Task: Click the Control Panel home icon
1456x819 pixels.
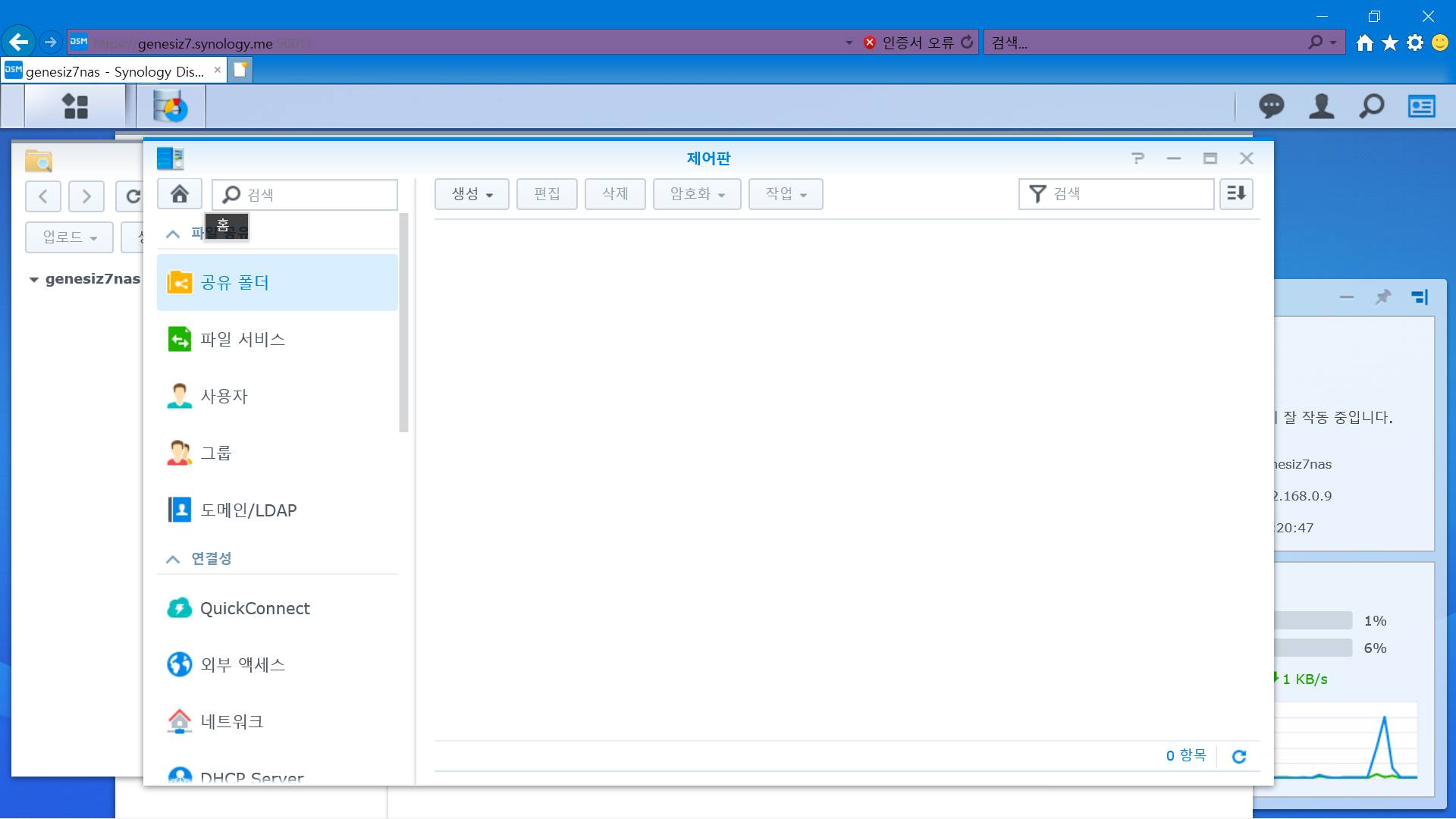Action: click(180, 194)
